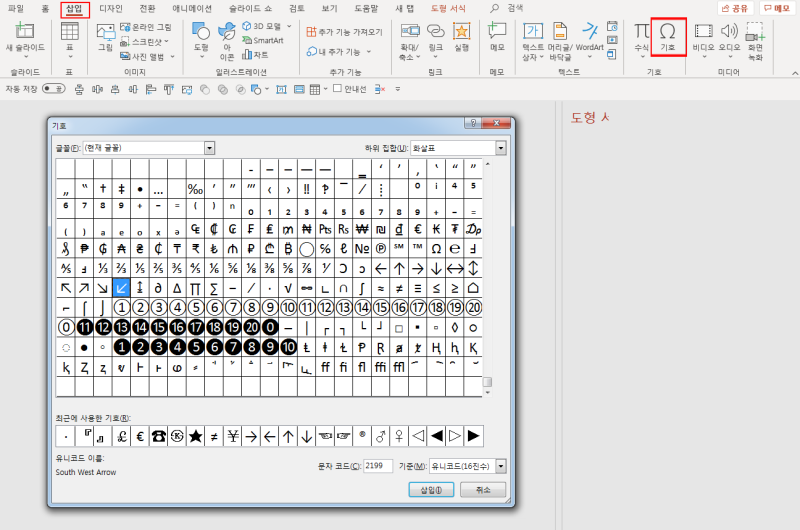Open the 하위 집합 (Subset) dropdown
Screen dimensions: 800x530
coord(500,148)
